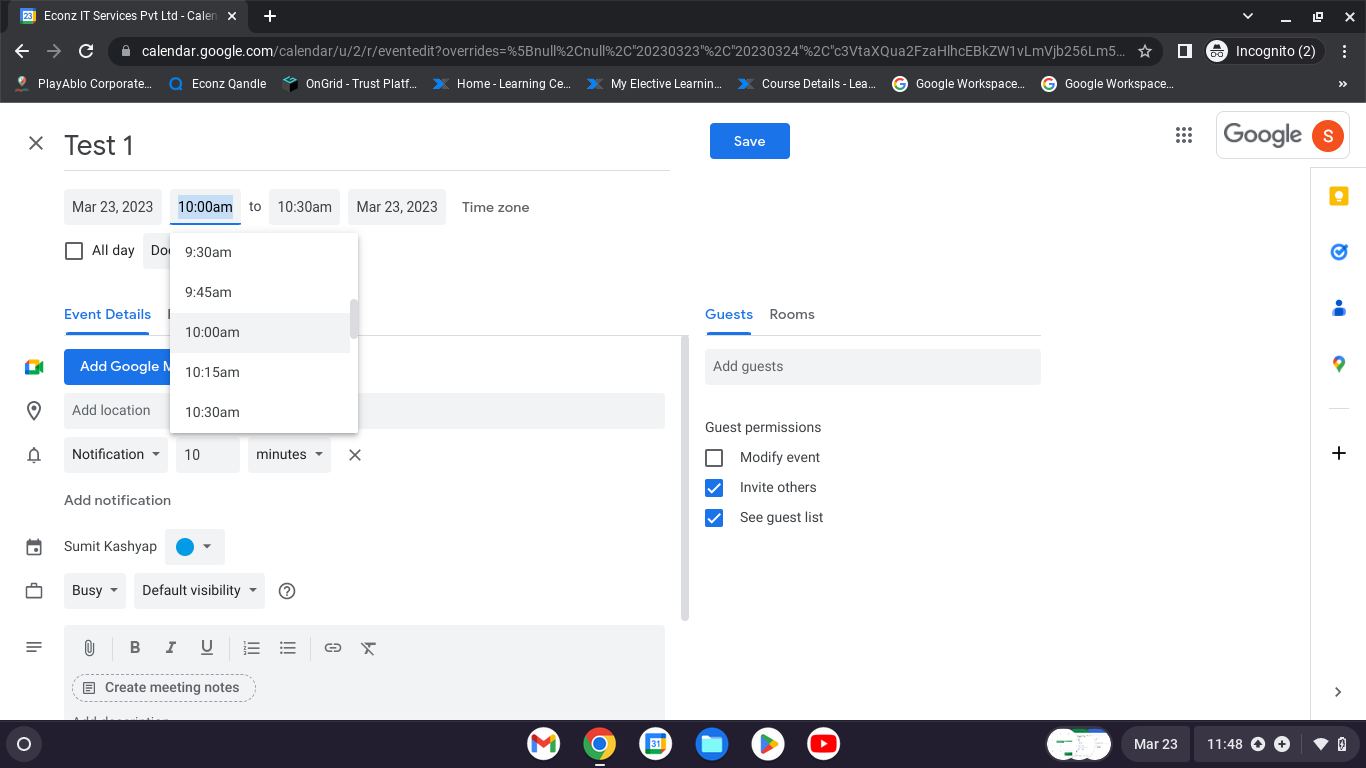Image resolution: width=1366 pixels, height=768 pixels.
Task: Grab the time list scrollbar thumb
Action: click(354, 318)
